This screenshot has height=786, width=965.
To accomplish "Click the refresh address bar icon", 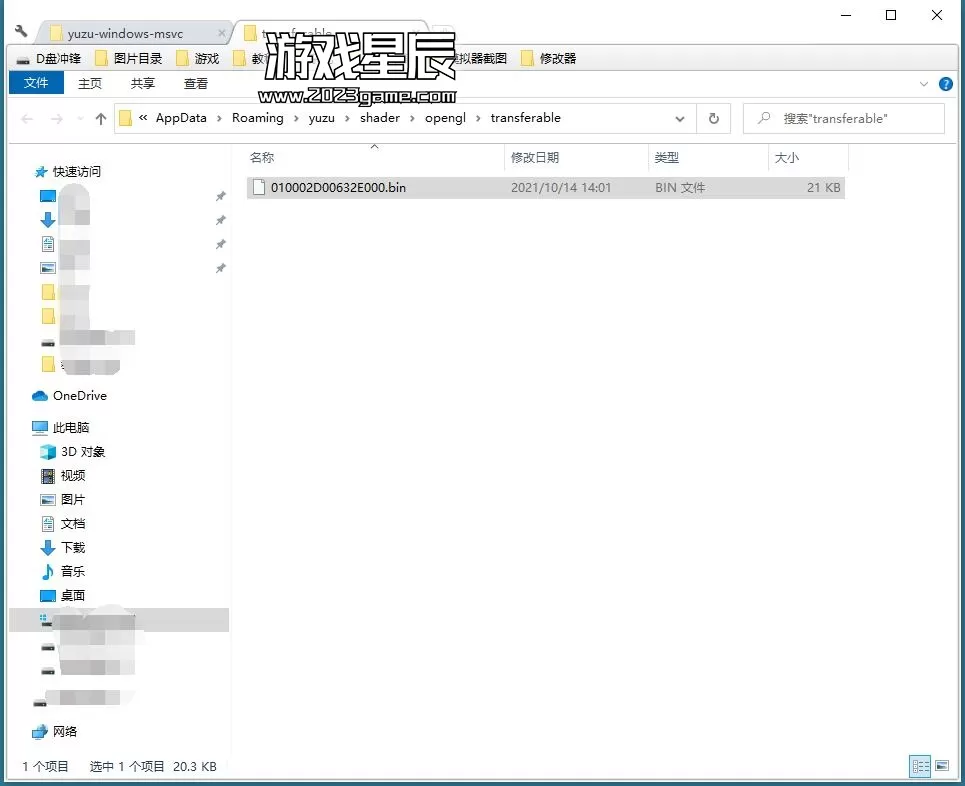I will (713, 118).
